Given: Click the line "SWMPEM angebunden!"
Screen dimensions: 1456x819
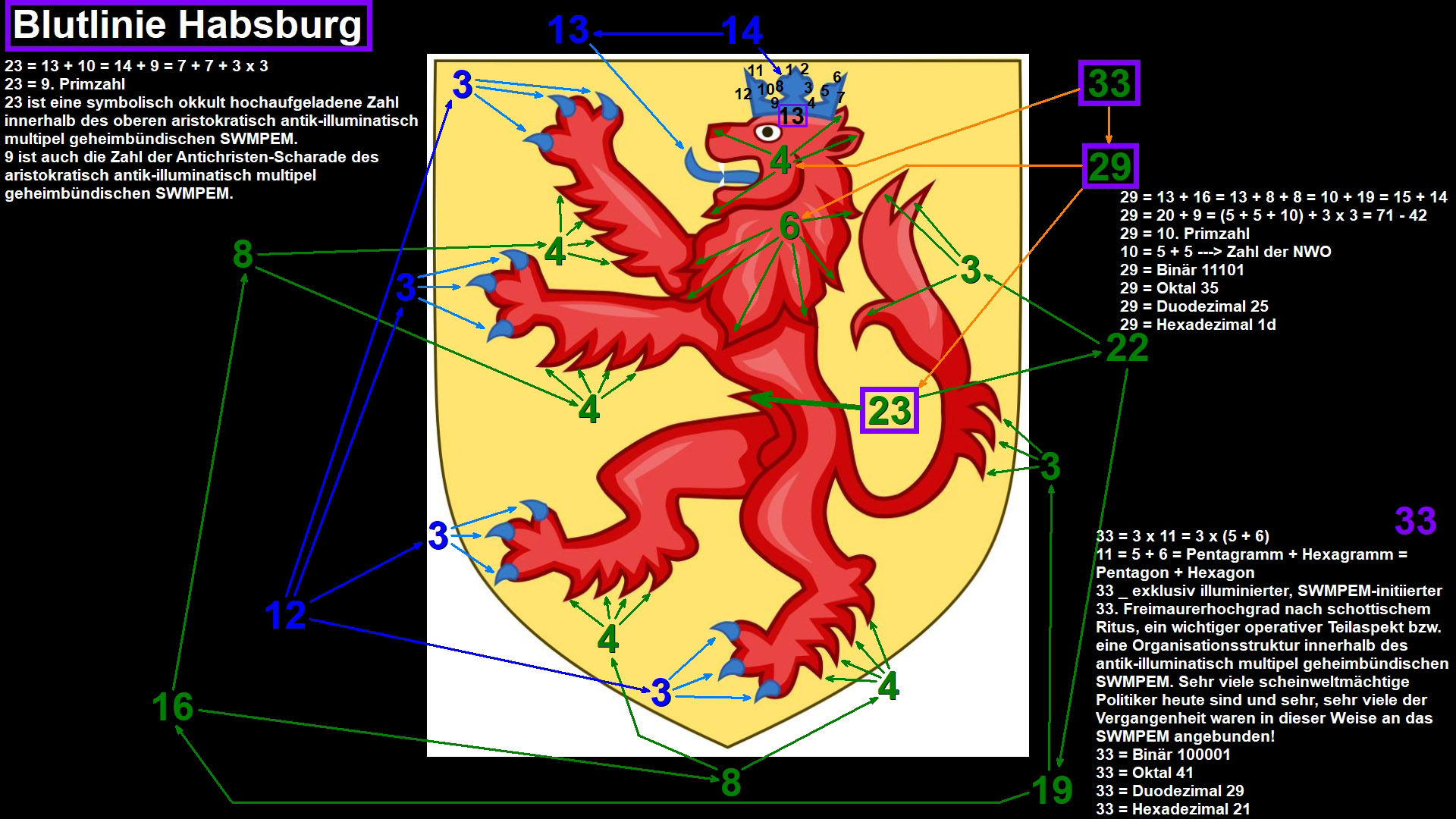Looking at the screenshot, I should (1185, 736).
